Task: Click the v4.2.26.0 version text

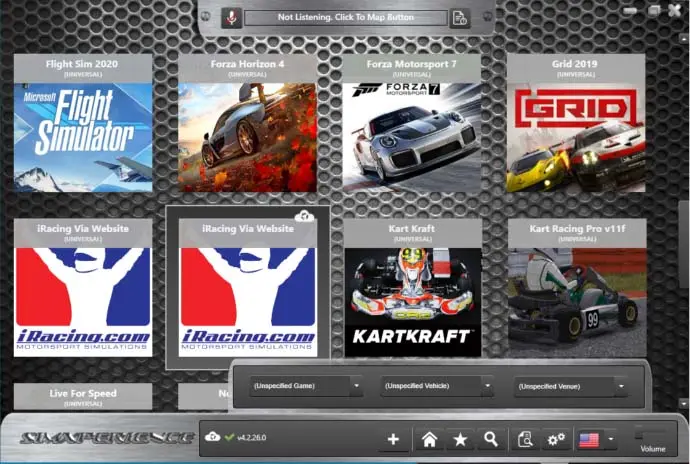Action: [x=252, y=438]
